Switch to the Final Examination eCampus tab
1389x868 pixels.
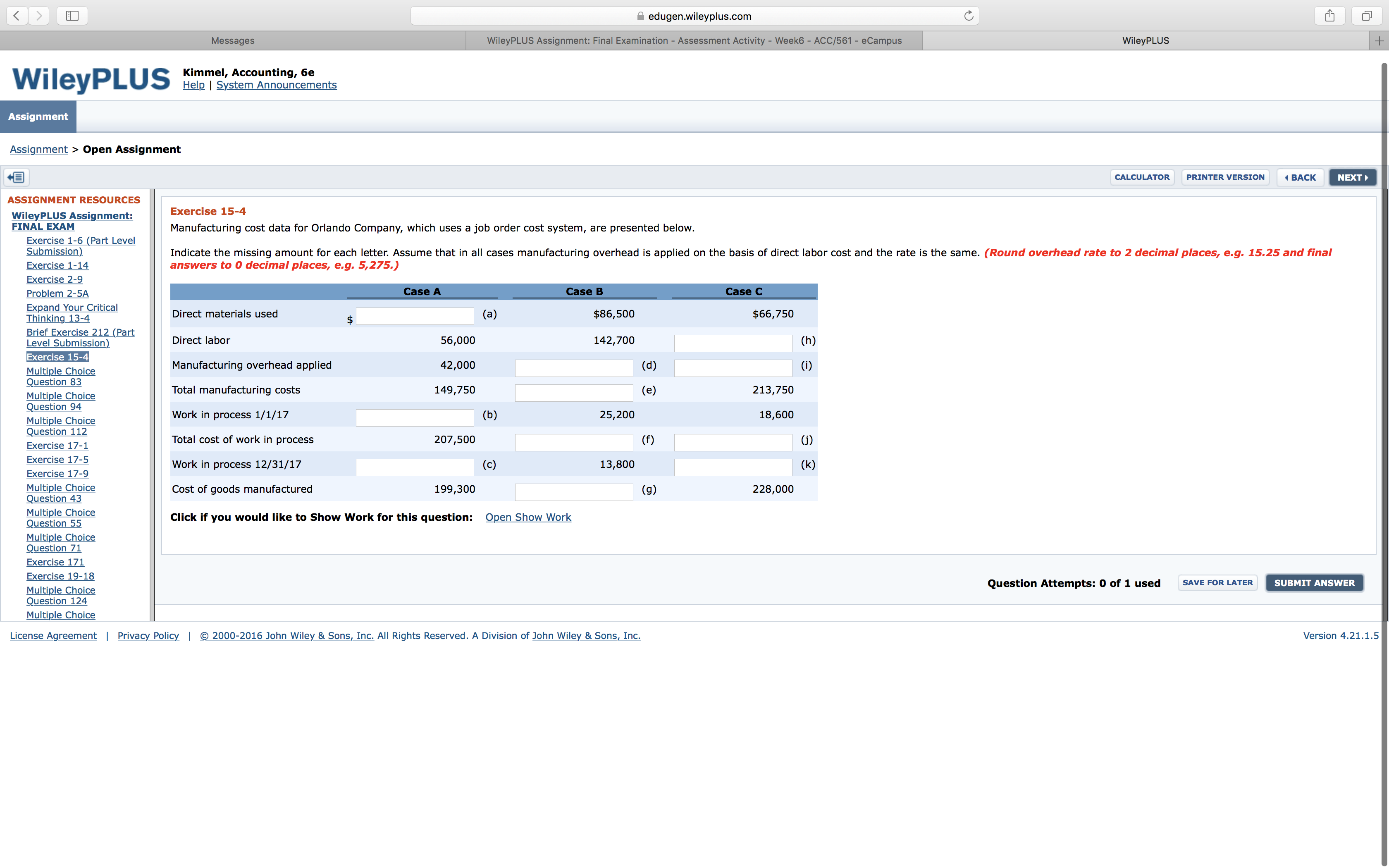click(x=694, y=40)
